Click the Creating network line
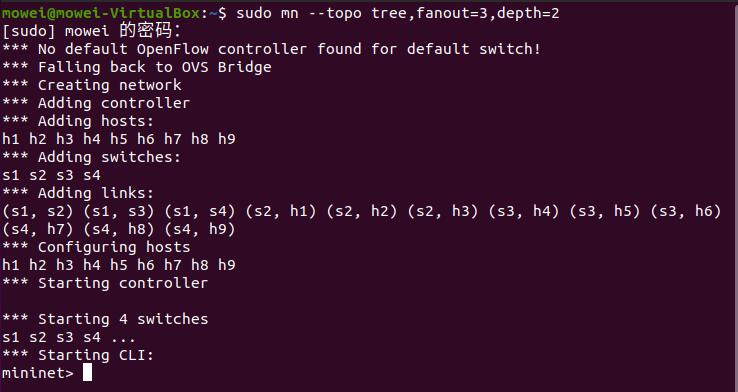 click(92, 85)
